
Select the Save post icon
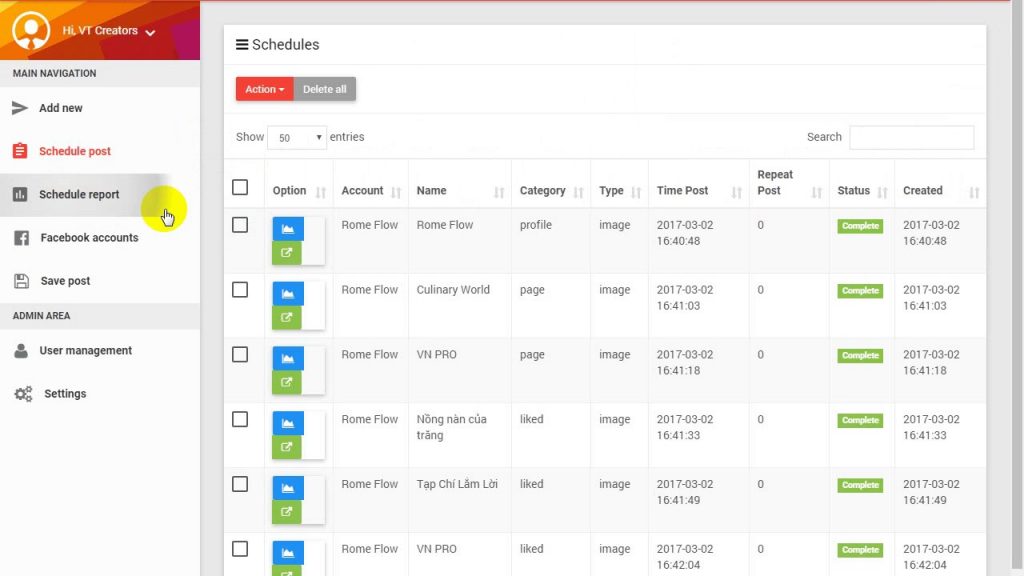[x=22, y=281]
